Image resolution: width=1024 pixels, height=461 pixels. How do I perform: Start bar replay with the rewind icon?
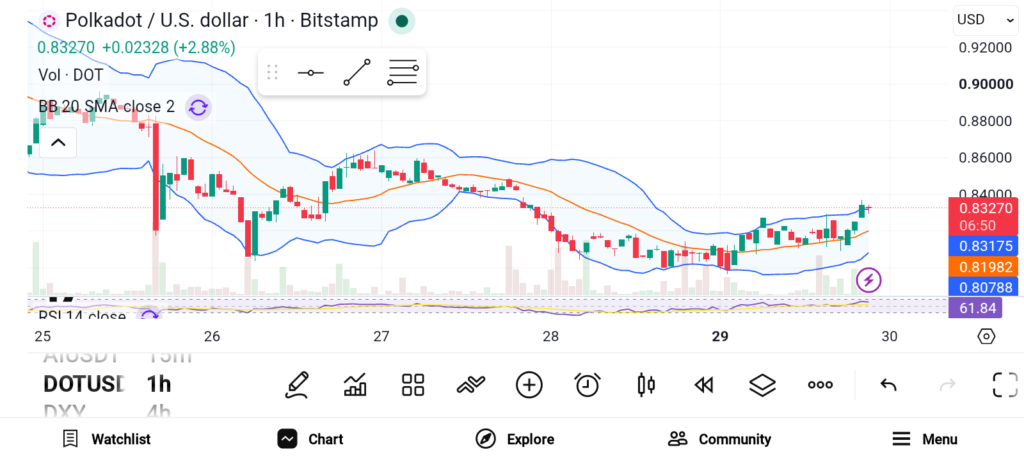pos(703,386)
